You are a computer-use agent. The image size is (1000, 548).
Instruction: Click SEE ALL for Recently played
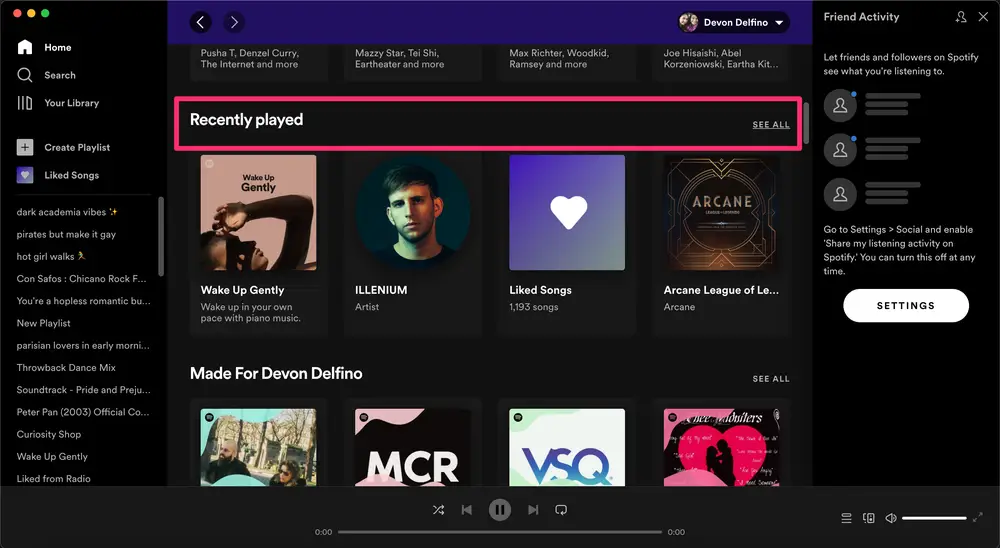pos(771,124)
